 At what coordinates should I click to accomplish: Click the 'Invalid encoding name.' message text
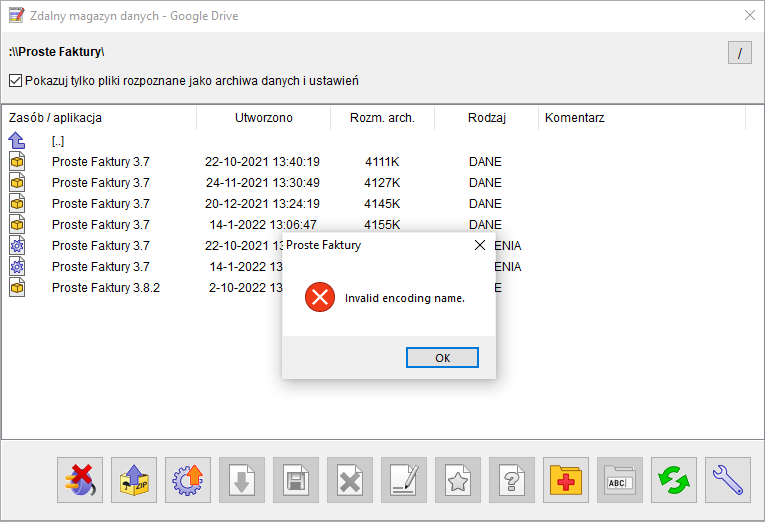pos(404,298)
